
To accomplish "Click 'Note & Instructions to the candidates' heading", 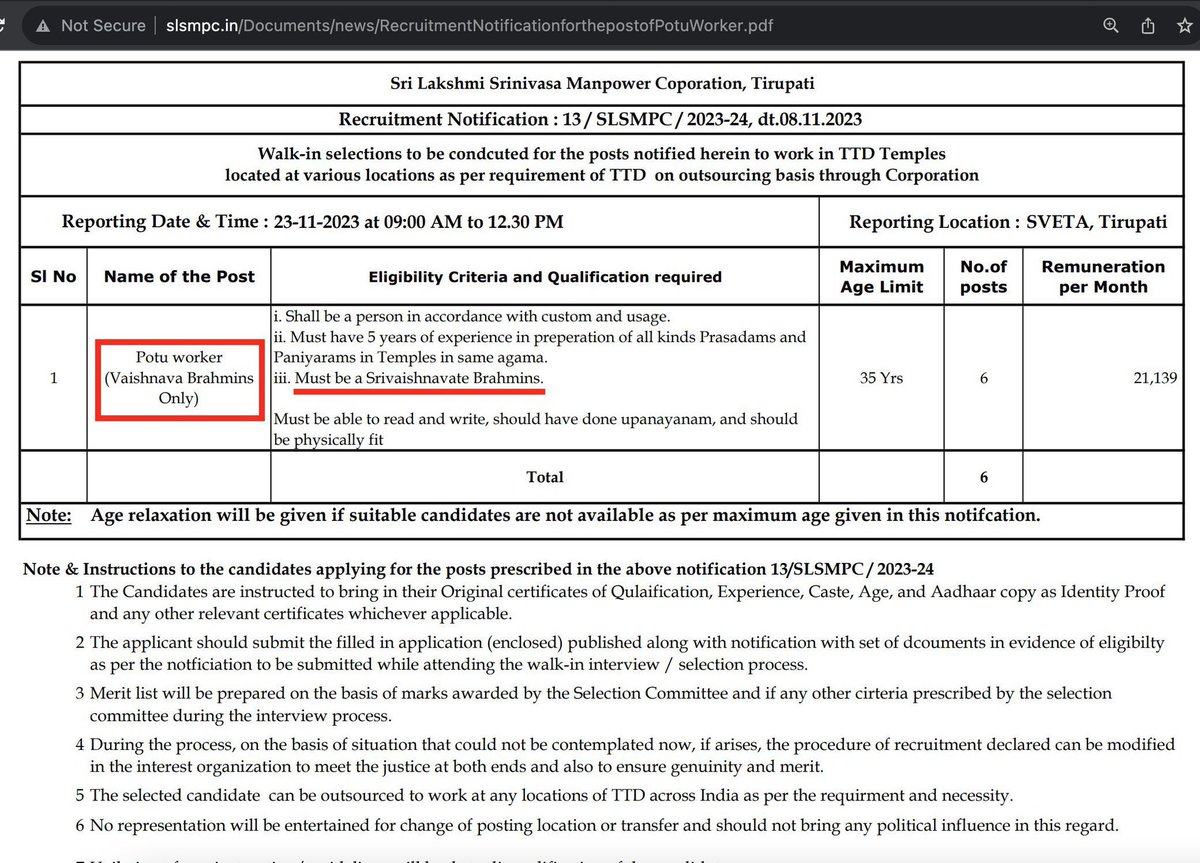I will 478,570.
